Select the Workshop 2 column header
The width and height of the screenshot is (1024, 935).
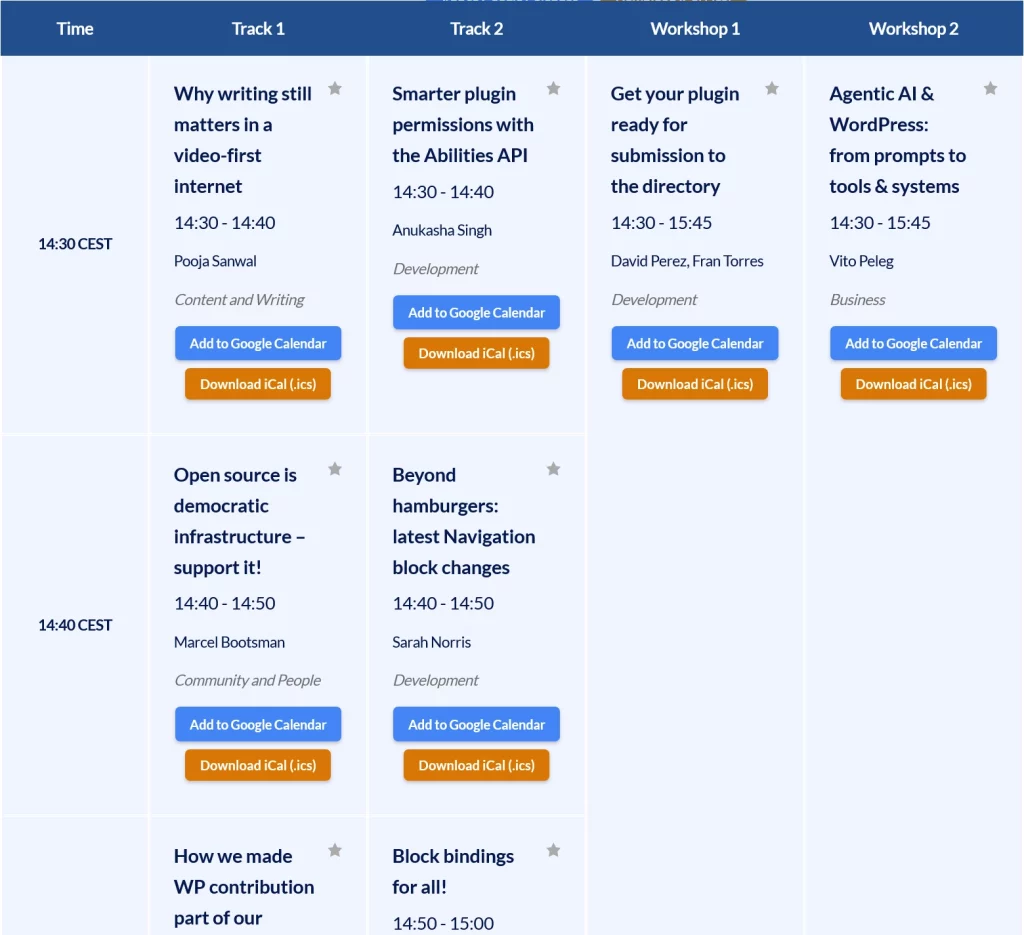(913, 28)
